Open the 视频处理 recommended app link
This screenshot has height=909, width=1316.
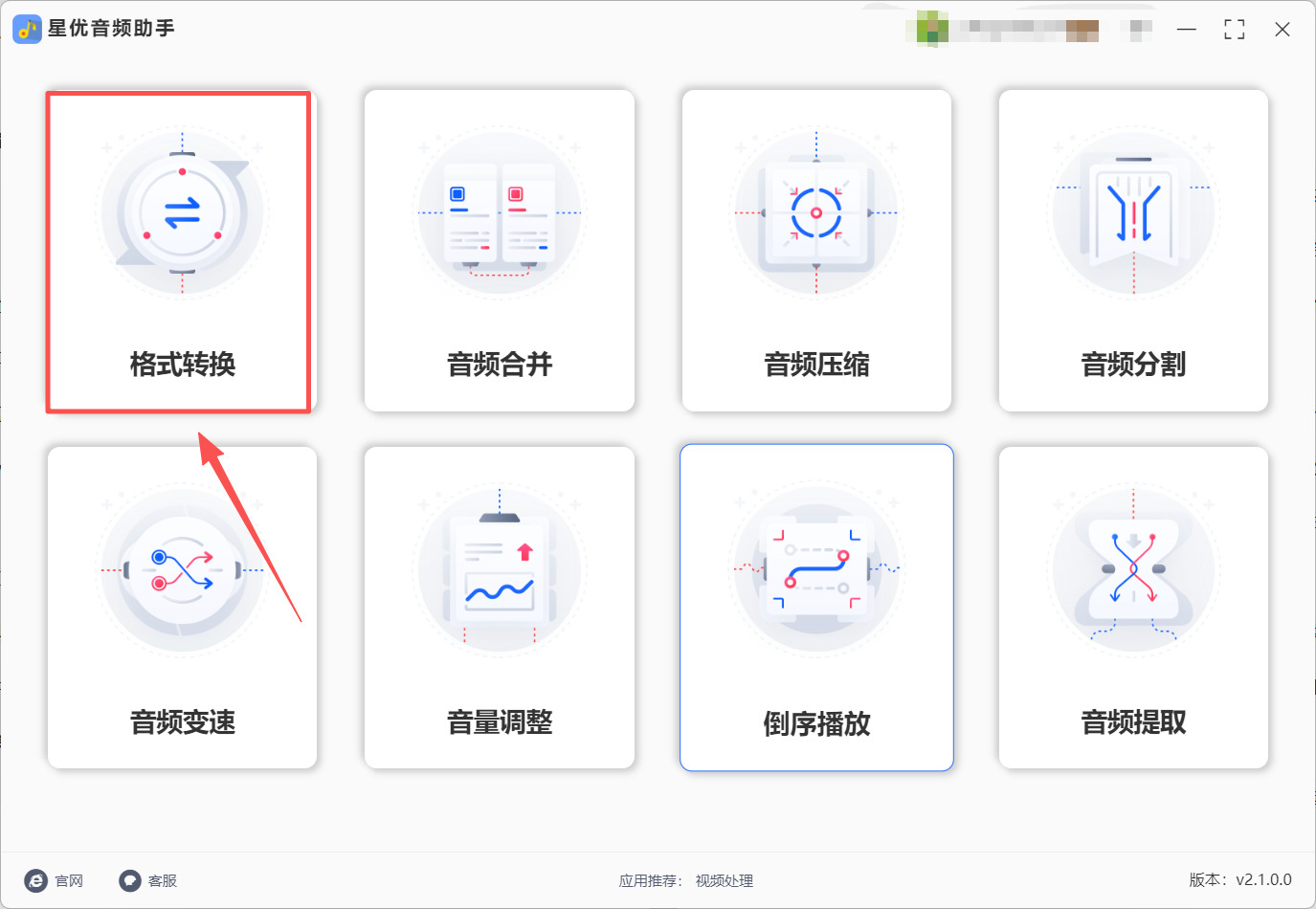pos(725,881)
